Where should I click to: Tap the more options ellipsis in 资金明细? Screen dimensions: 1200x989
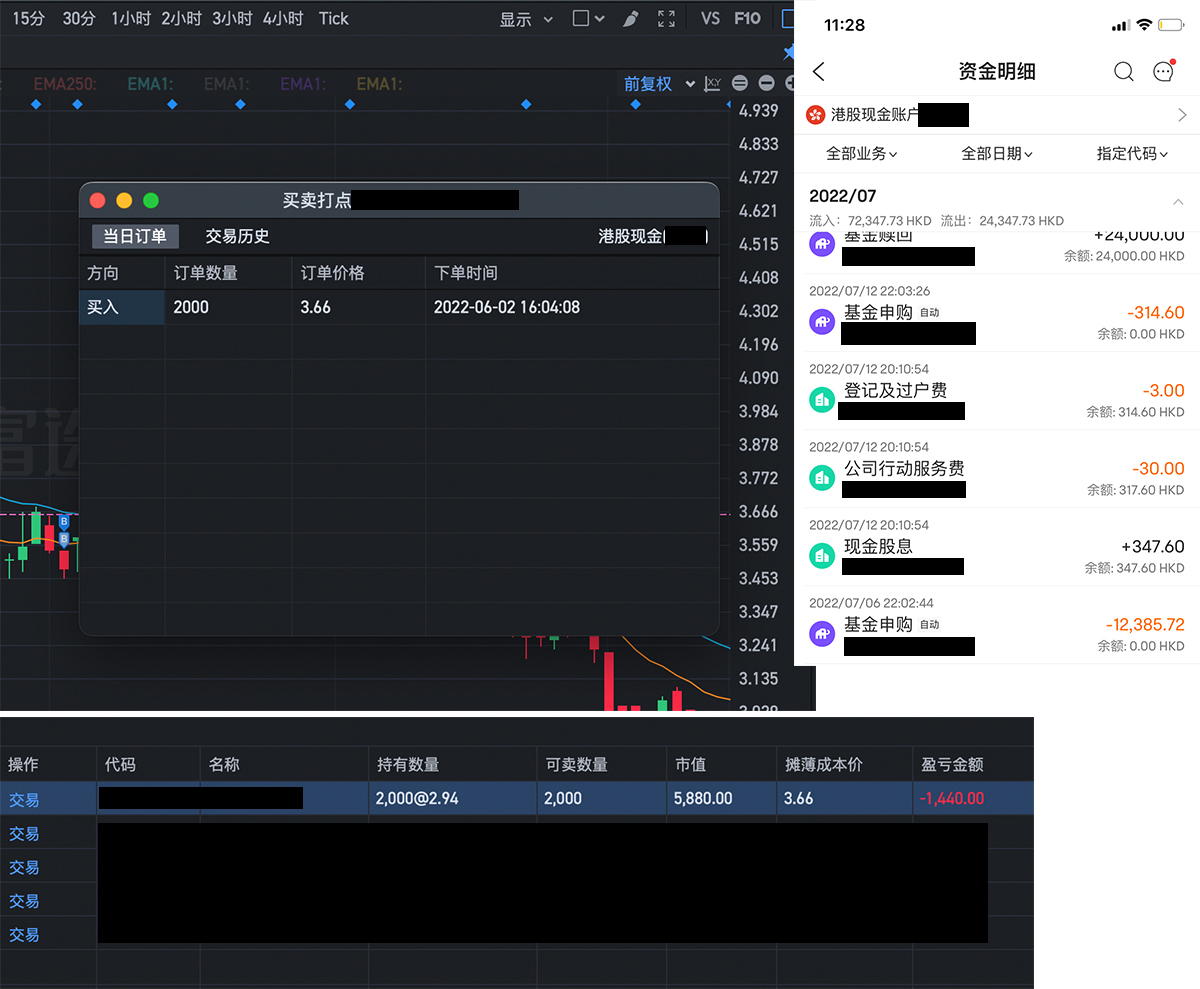point(1162,71)
